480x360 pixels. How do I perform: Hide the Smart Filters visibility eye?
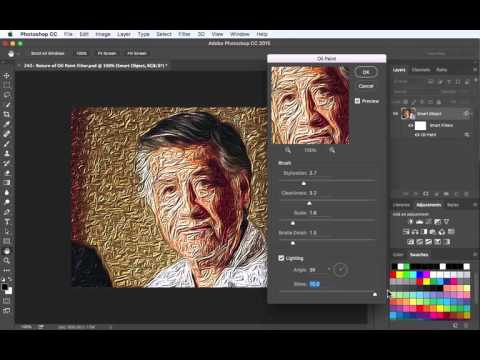tap(411, 125)
